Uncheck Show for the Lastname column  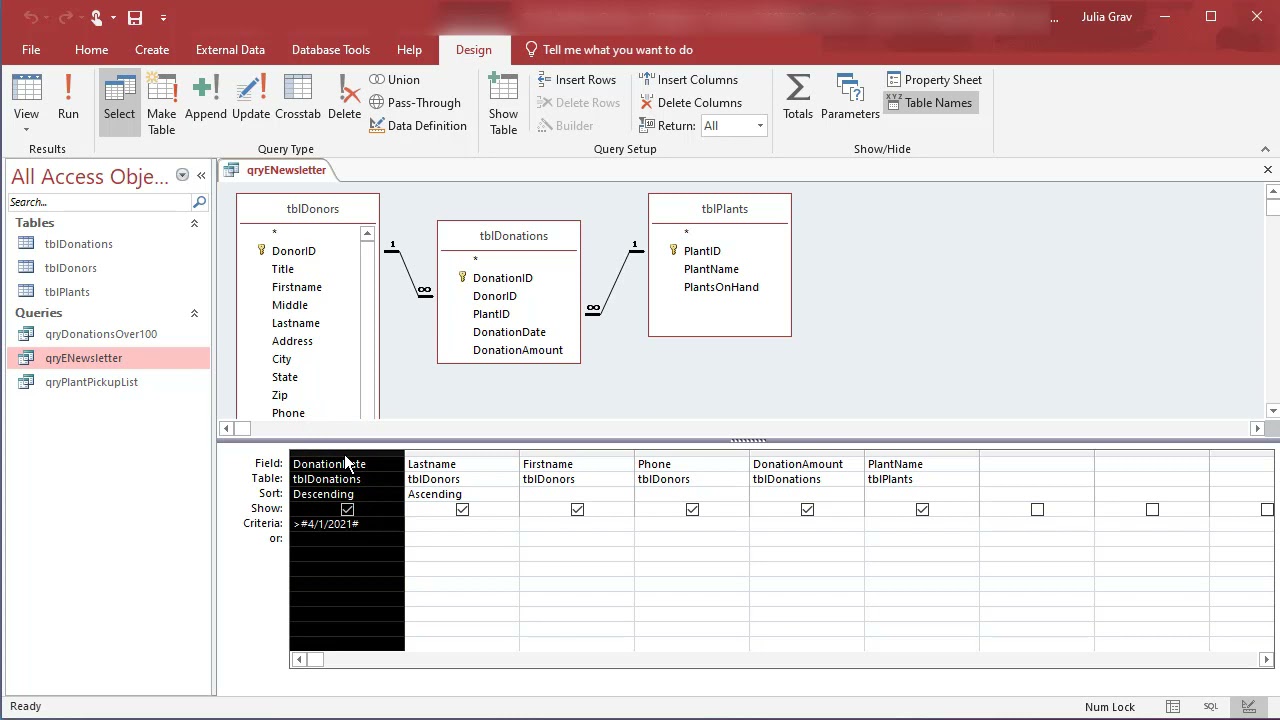click(462, 510)
